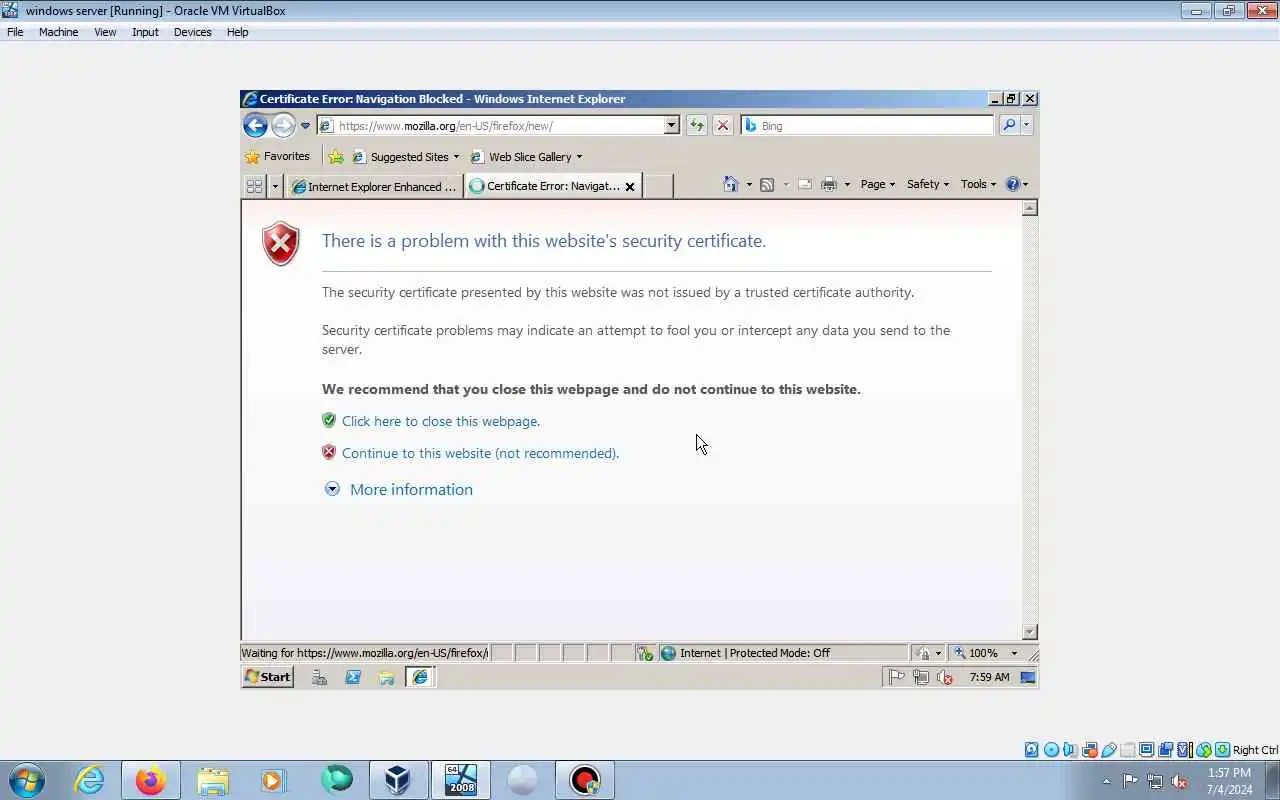
Task: Open Internet Explorer on the host taskbar
Action: tap(90, 780)
